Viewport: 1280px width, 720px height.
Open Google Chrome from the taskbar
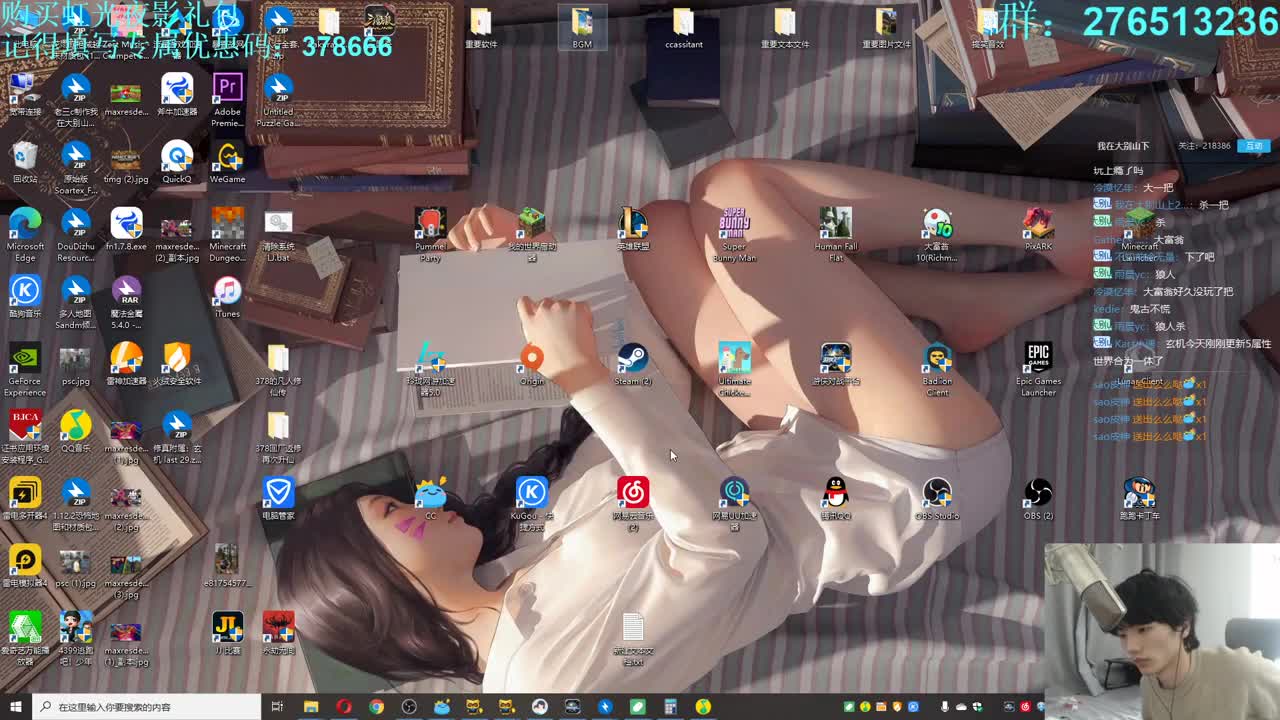pos(376,707)
